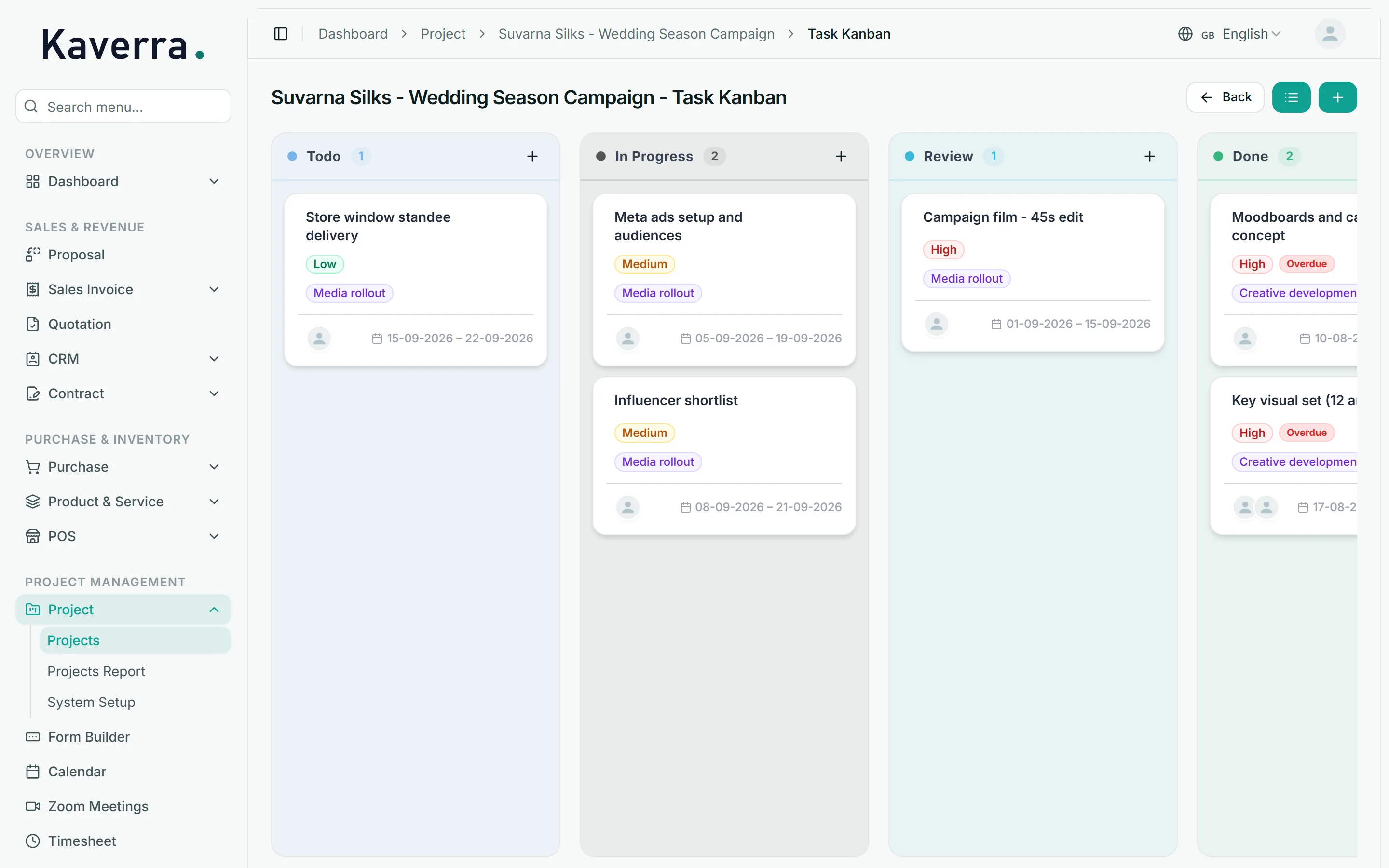The image size is (1389, 868).
Task: Open the list view button
Action: point(1291,97)
